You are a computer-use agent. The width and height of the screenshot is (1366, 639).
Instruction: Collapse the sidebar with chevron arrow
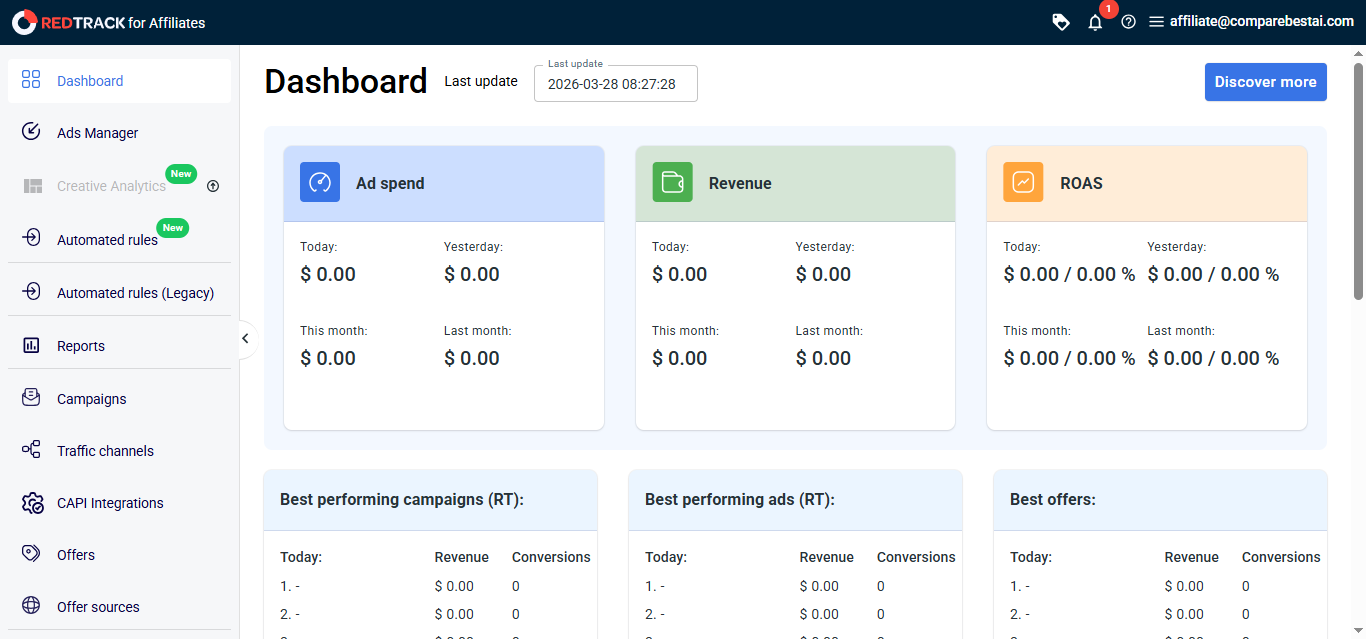click(x=245, y=339)
